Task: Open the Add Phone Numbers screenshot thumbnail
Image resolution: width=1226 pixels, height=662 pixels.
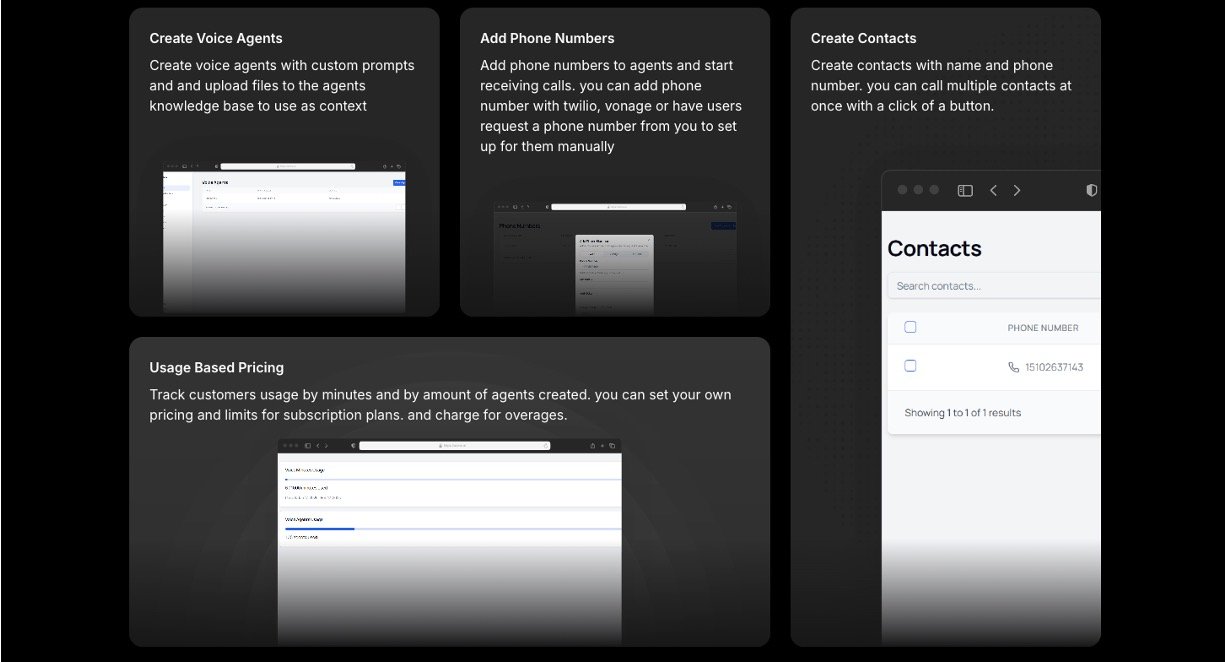Action: (x=615, y=257)
